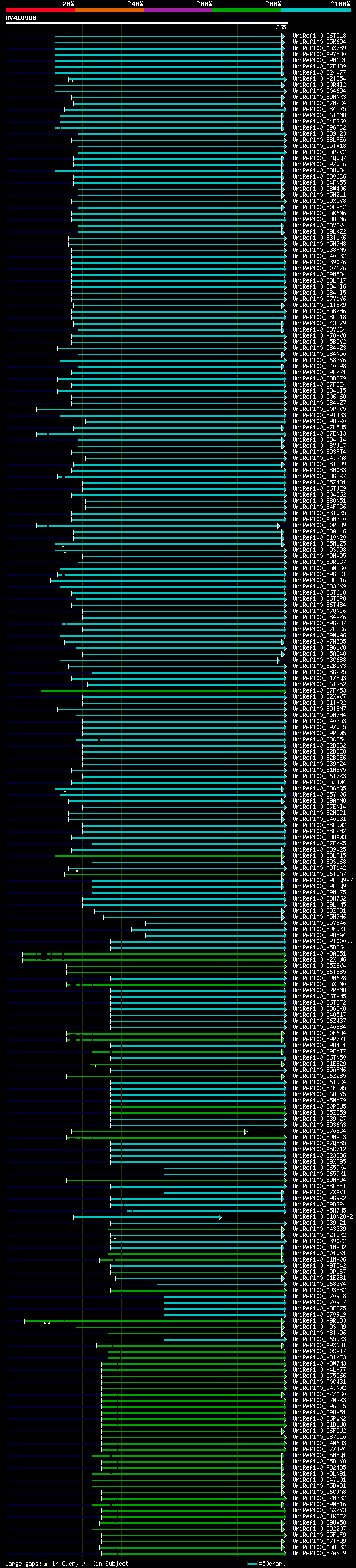Viewport: 356px width, 1568px height.
Task: Click label UniRef100_B9HNK3
Action: tap(319, 97)
